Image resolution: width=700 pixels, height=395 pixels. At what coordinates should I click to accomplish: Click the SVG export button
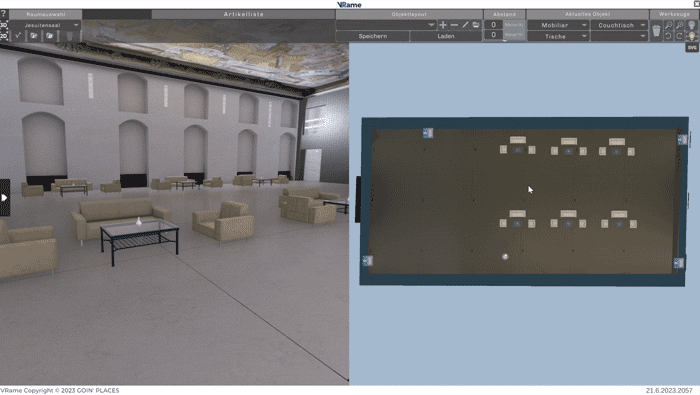point(692,47)
